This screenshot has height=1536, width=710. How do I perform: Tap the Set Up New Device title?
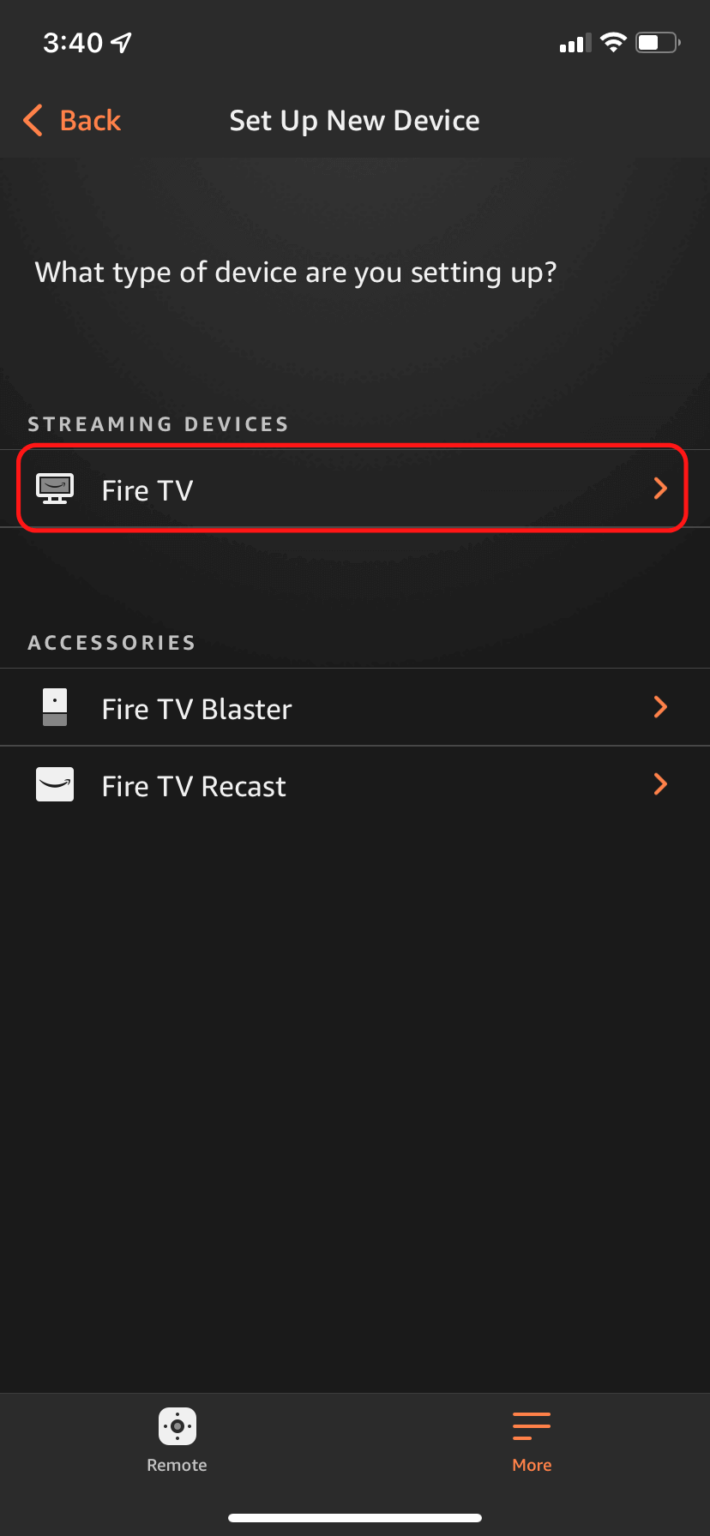354,120
